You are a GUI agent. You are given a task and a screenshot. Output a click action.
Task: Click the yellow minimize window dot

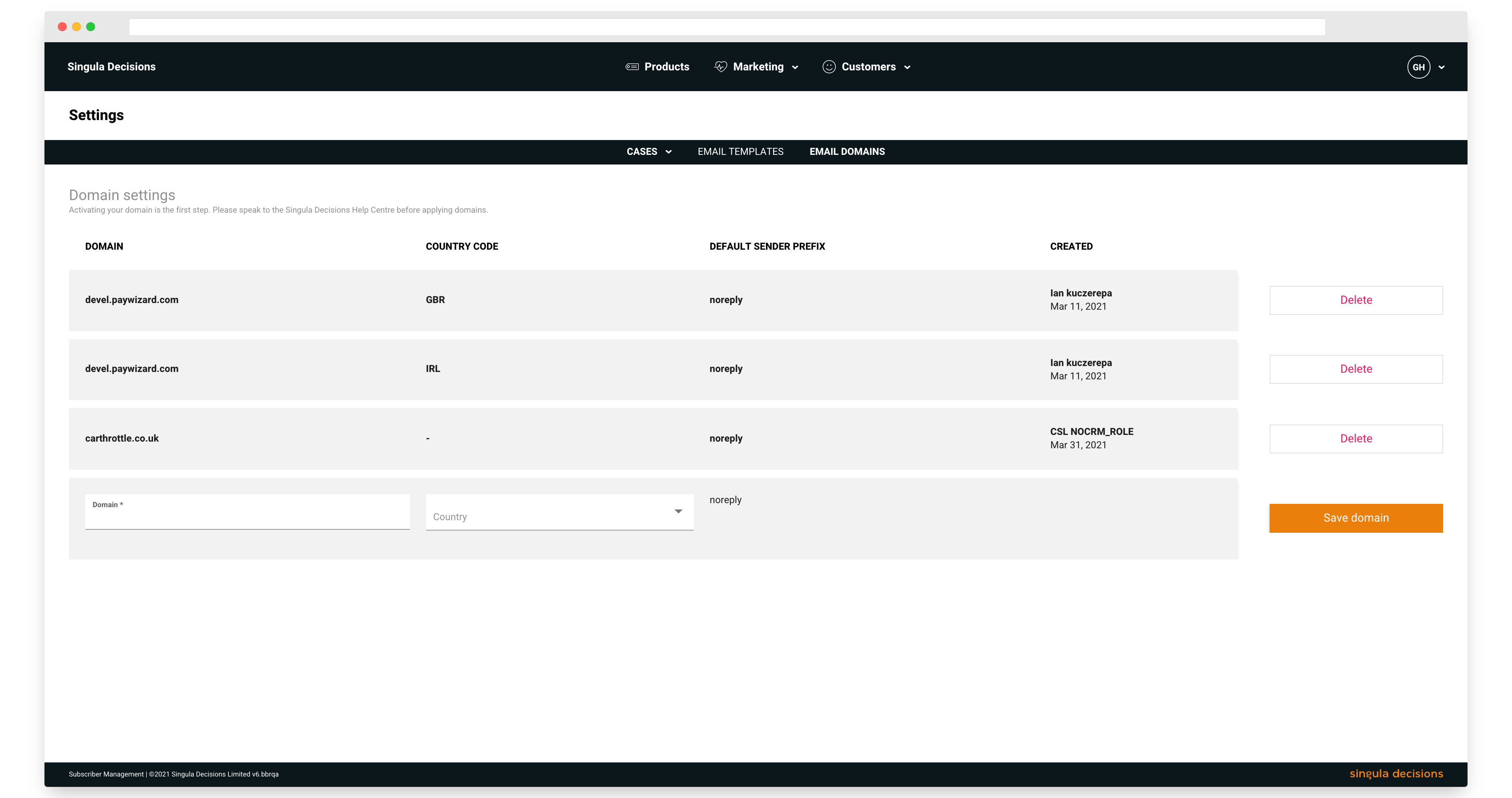(x=76, y=27)
